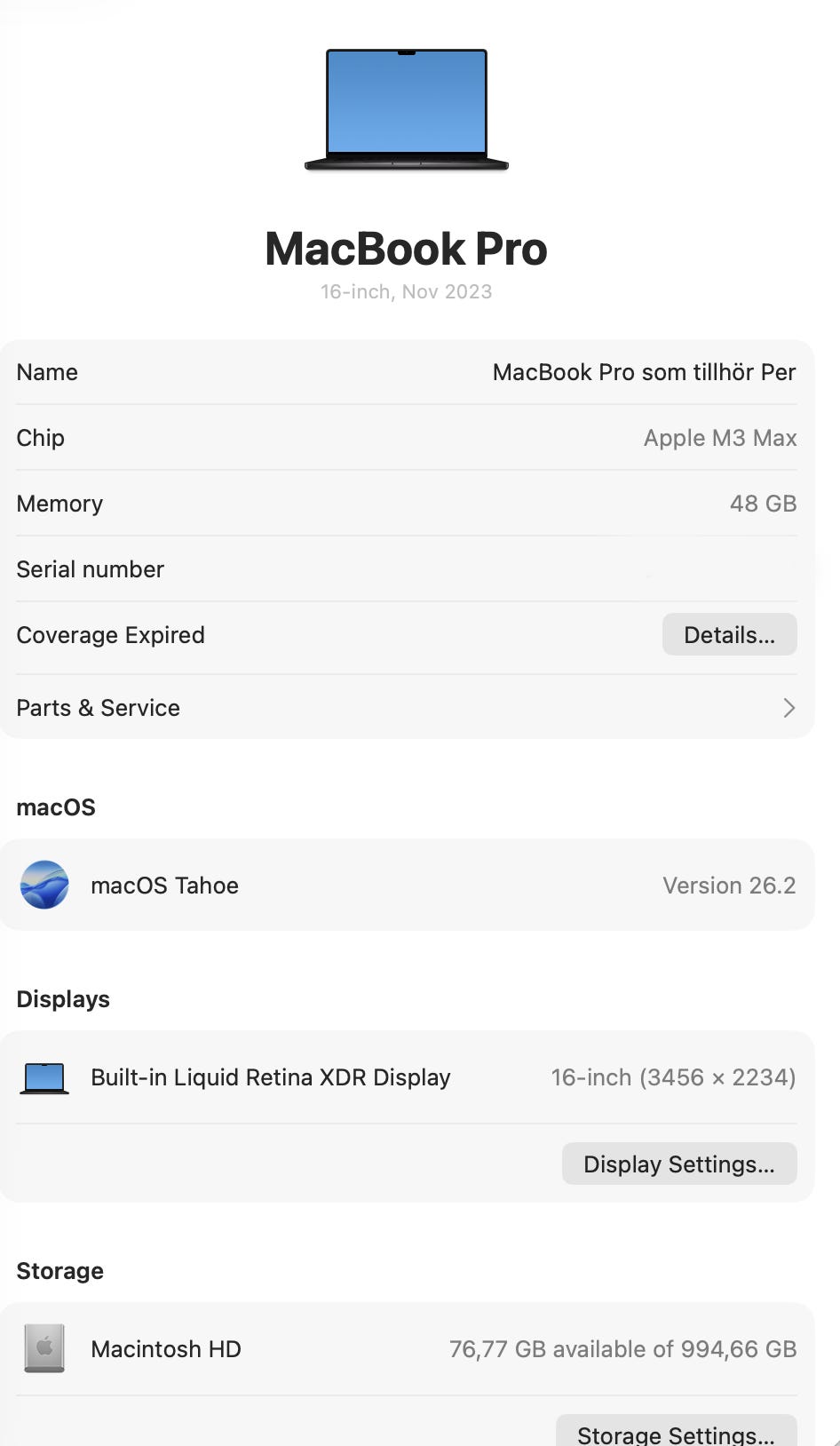840x1446 pixels.
Task: Open coverage Details... button
Action: click(729, 635)
